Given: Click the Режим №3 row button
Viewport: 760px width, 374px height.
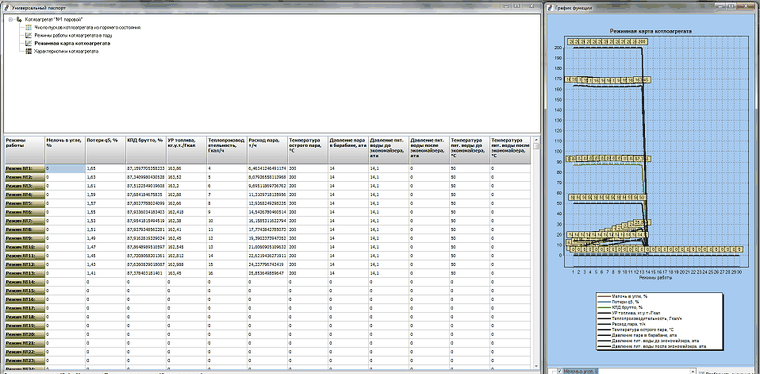Looking at the screenshot, I should (x=25, y=186).
